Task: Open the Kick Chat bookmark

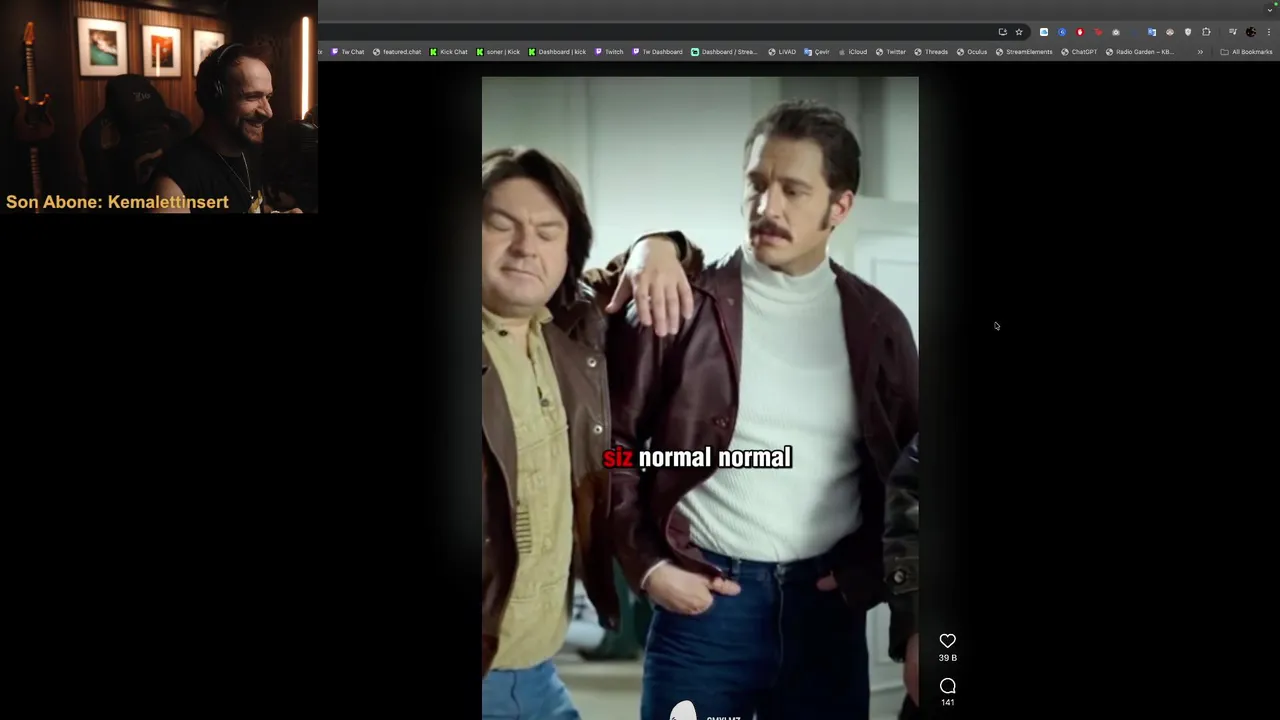Action: coord(449,52)
